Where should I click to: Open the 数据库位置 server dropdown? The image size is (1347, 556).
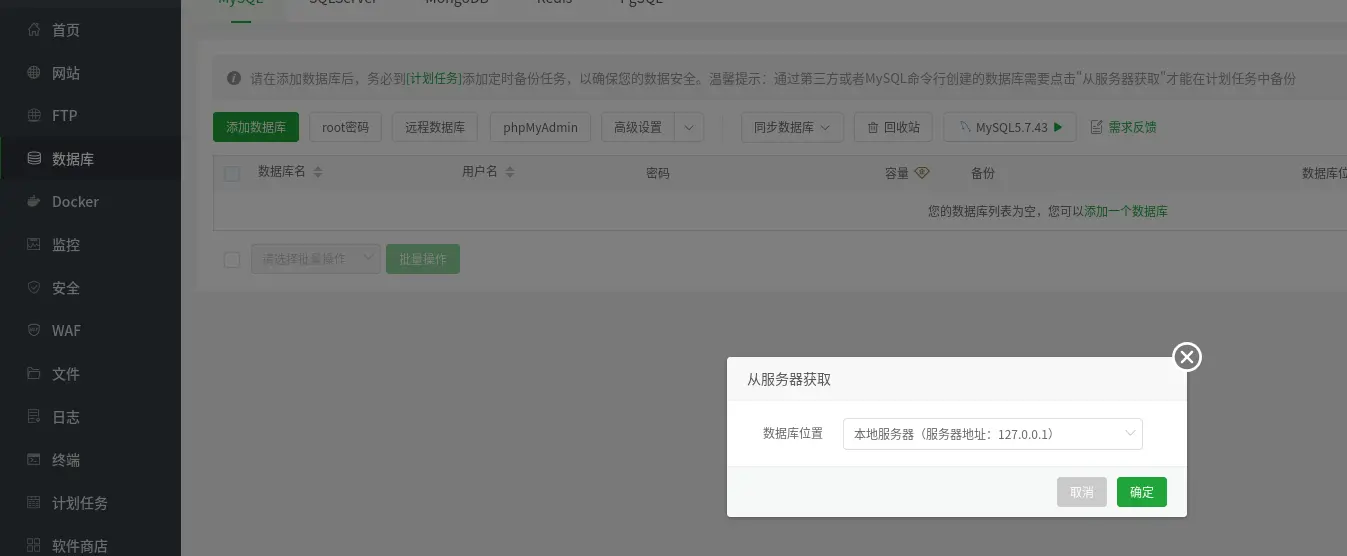[x=993, y=434]
